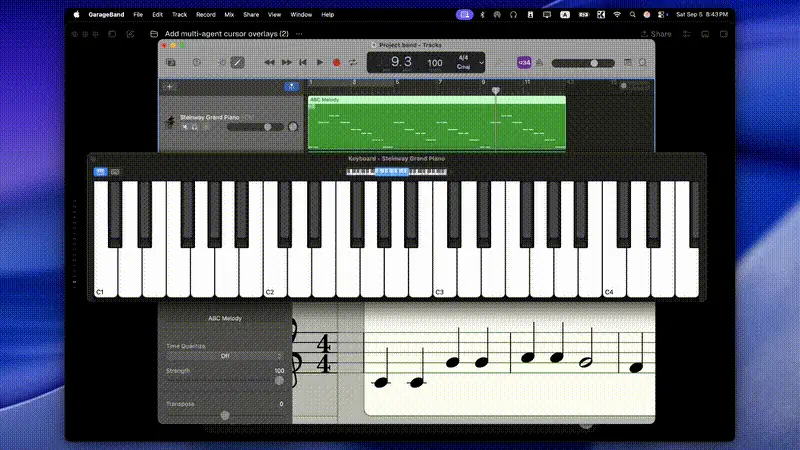Click the keyboard octave range overview strip
800x450 pixels.
[396, 172]
